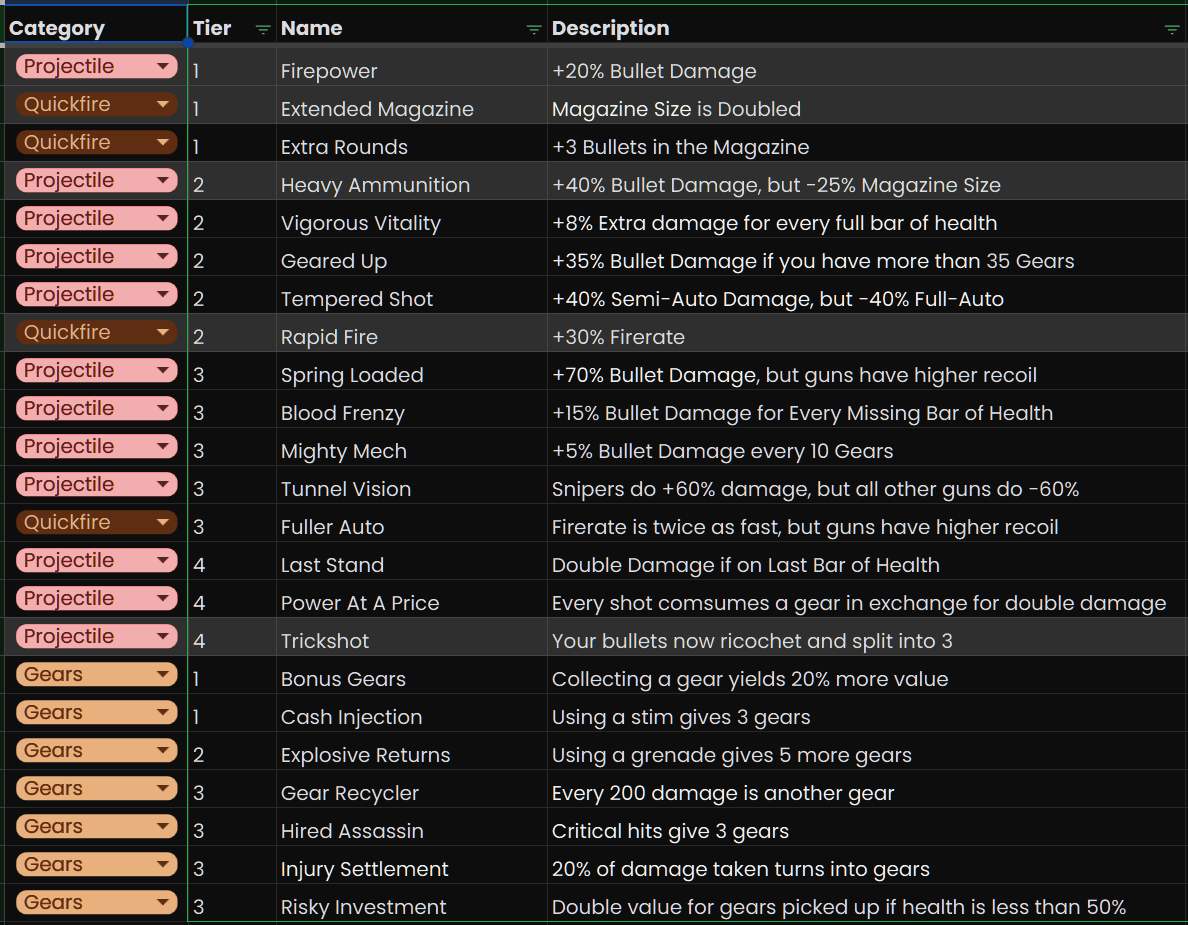Open the Category dropdown for Fuller Auto

coord(162,523)
